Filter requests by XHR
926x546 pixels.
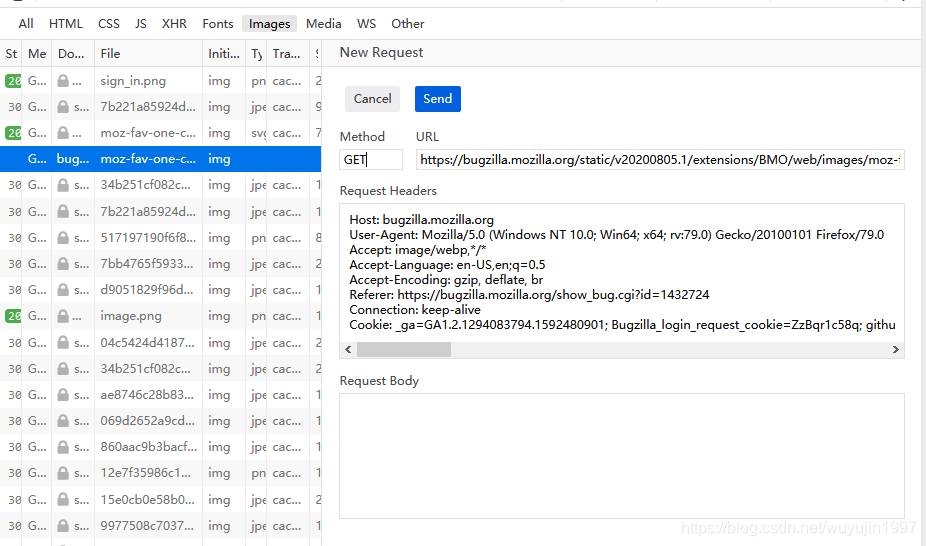(x=174, y=24)
